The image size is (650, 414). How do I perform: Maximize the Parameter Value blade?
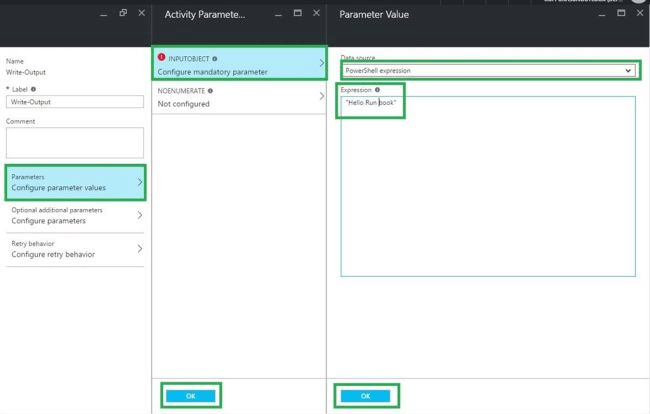(621, 13)
